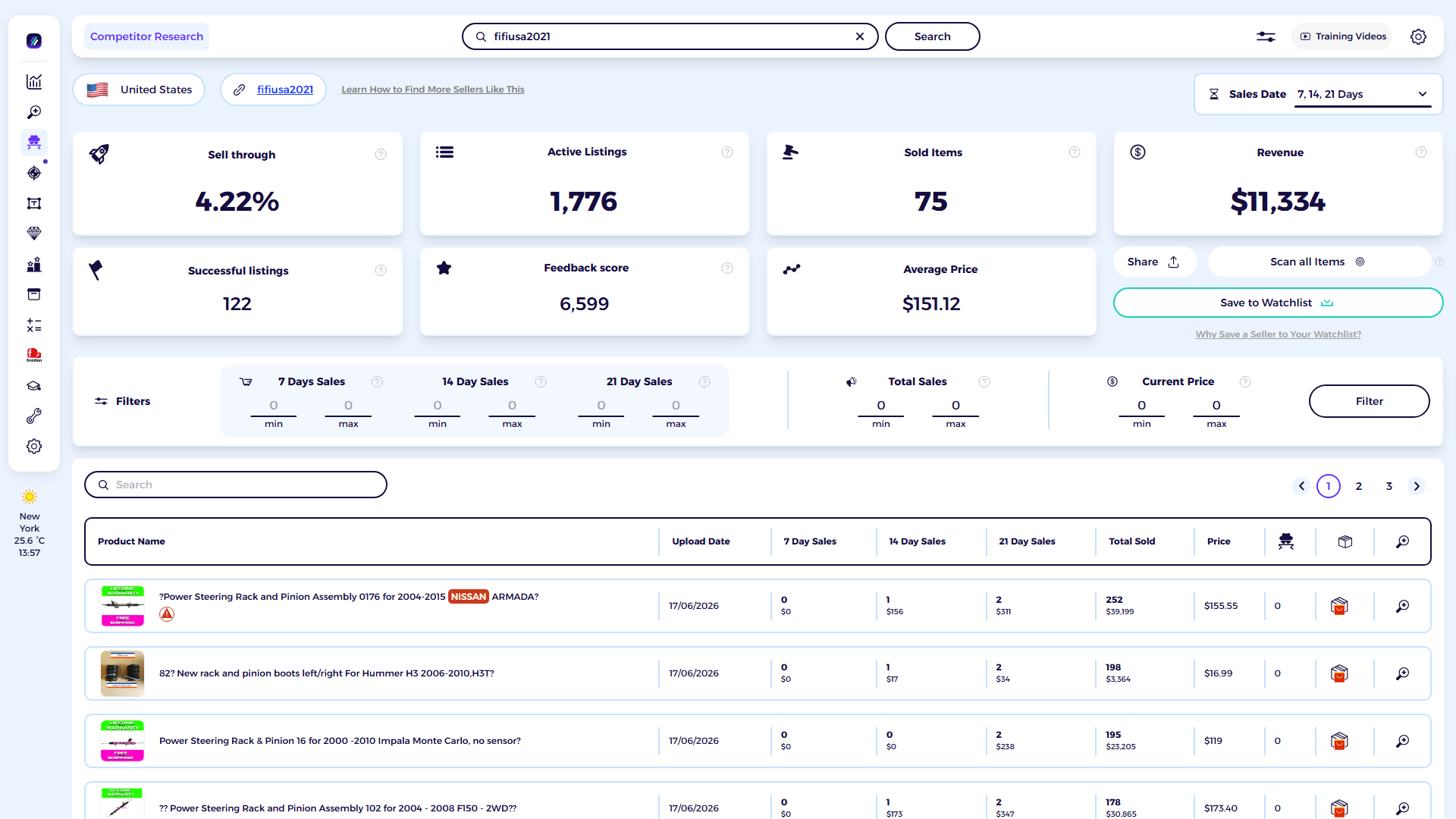Open Power Steering Rack Impala listing title
The height and width of the screenshot is (819, 1456).
tap(340, 741)
